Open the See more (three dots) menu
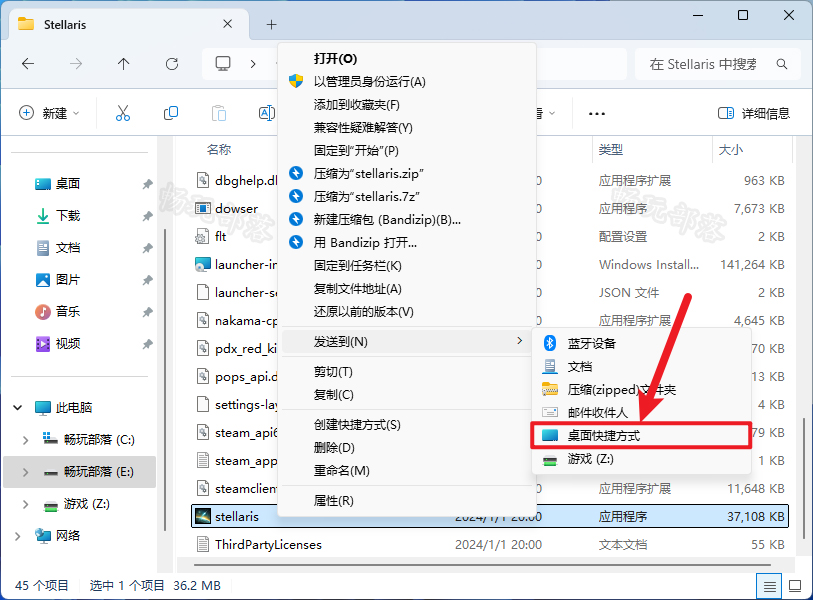The image size is (813, 600). pos(597,114)
